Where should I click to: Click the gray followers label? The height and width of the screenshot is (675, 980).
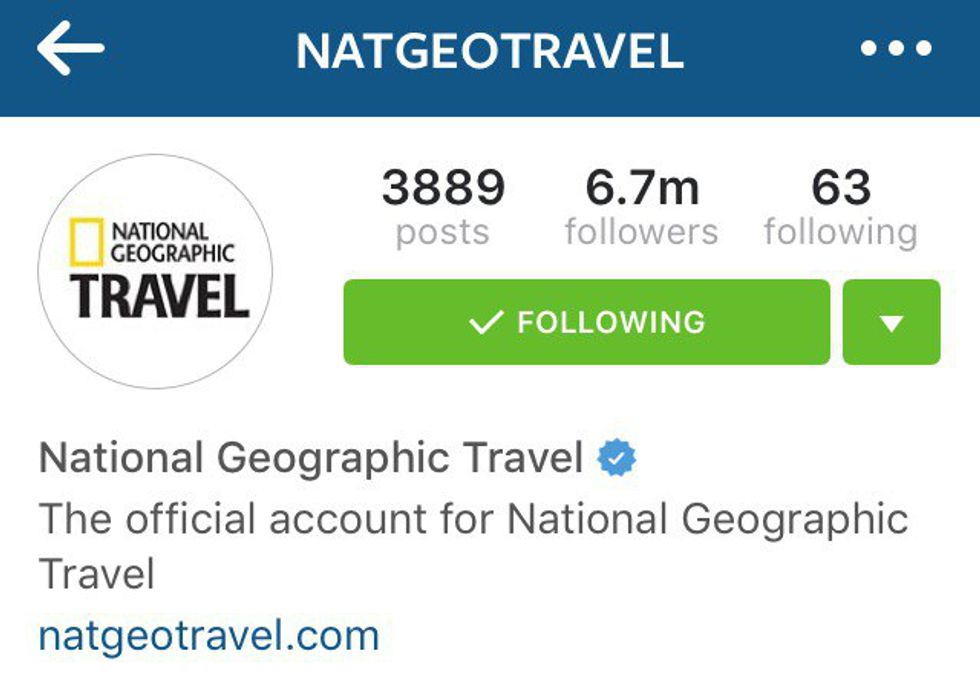[x=642, y=232]
